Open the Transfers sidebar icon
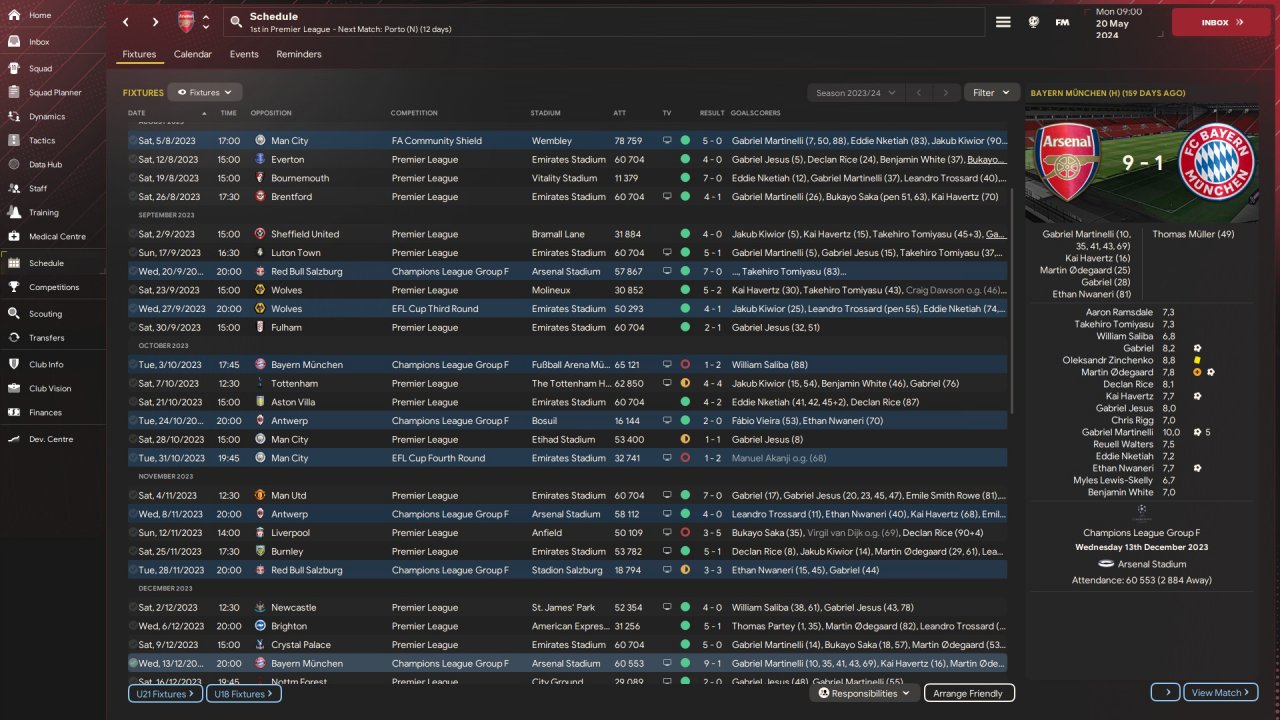Screen dimensions: 1280x720 [14, 338]
